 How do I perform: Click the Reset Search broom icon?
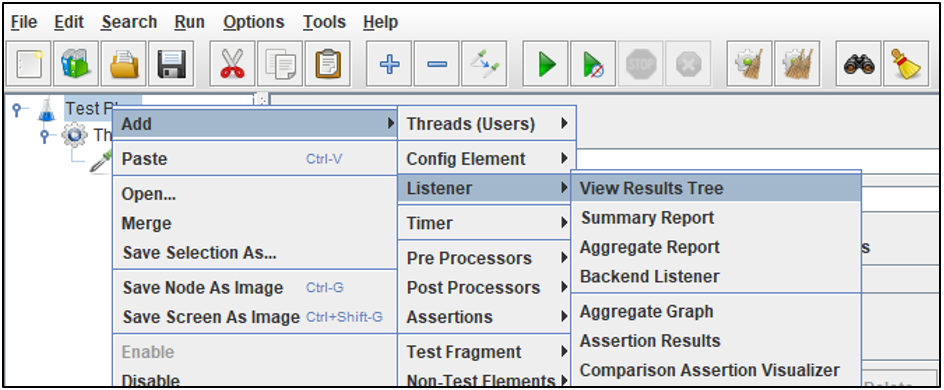906,64
